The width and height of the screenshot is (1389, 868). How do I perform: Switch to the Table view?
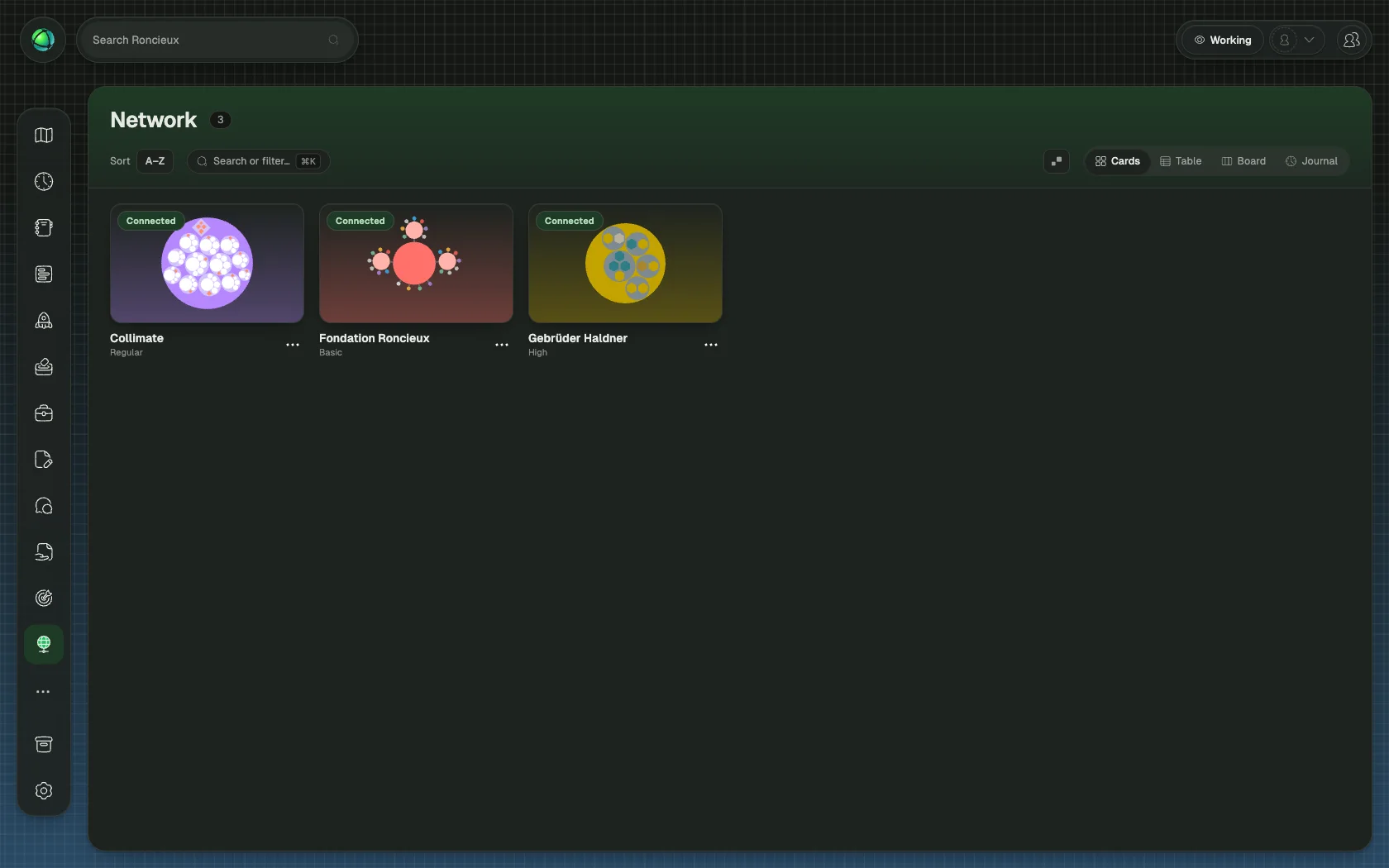pyautogui.click(x=1181, y=161)
